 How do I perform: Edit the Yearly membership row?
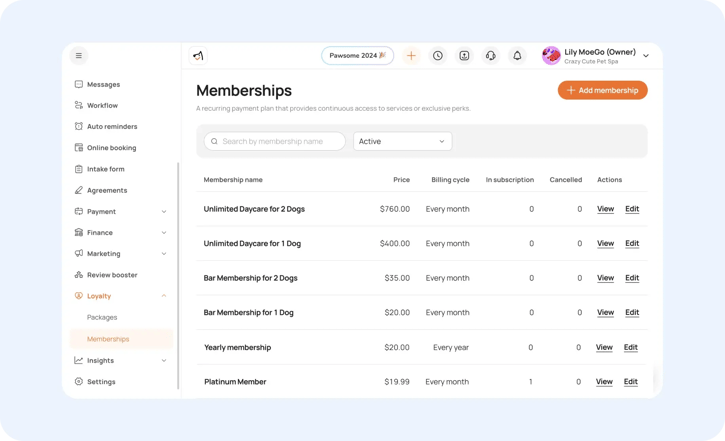[x=631, y=347]
